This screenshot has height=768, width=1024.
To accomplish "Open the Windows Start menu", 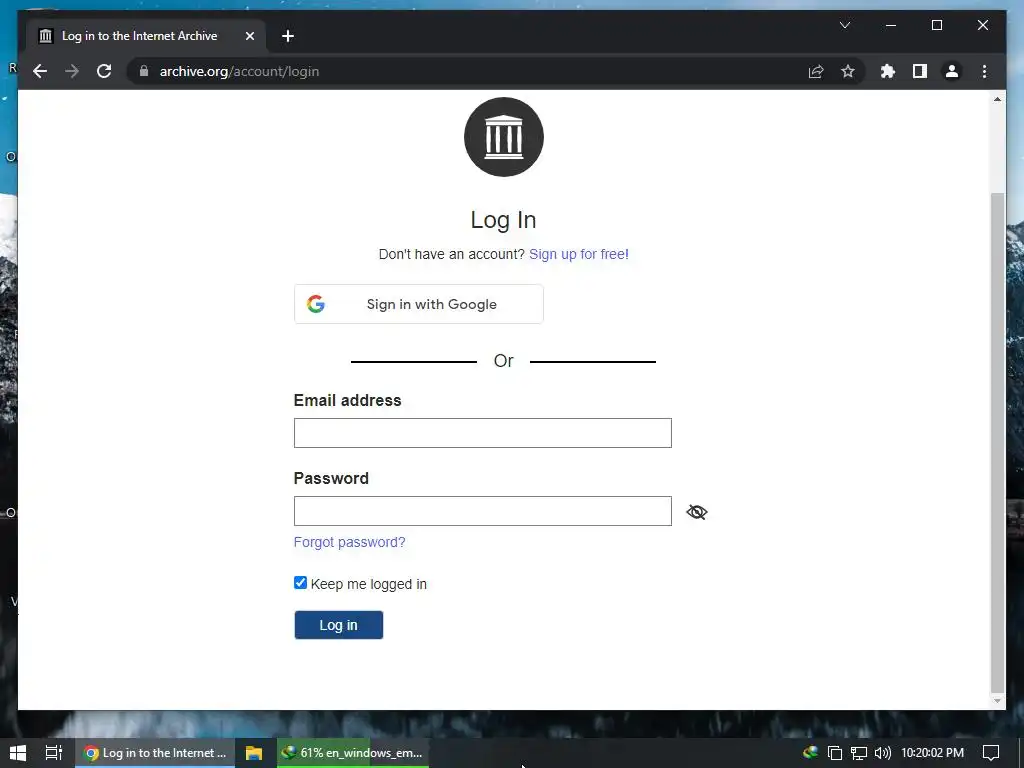I will tap(18, 753).
